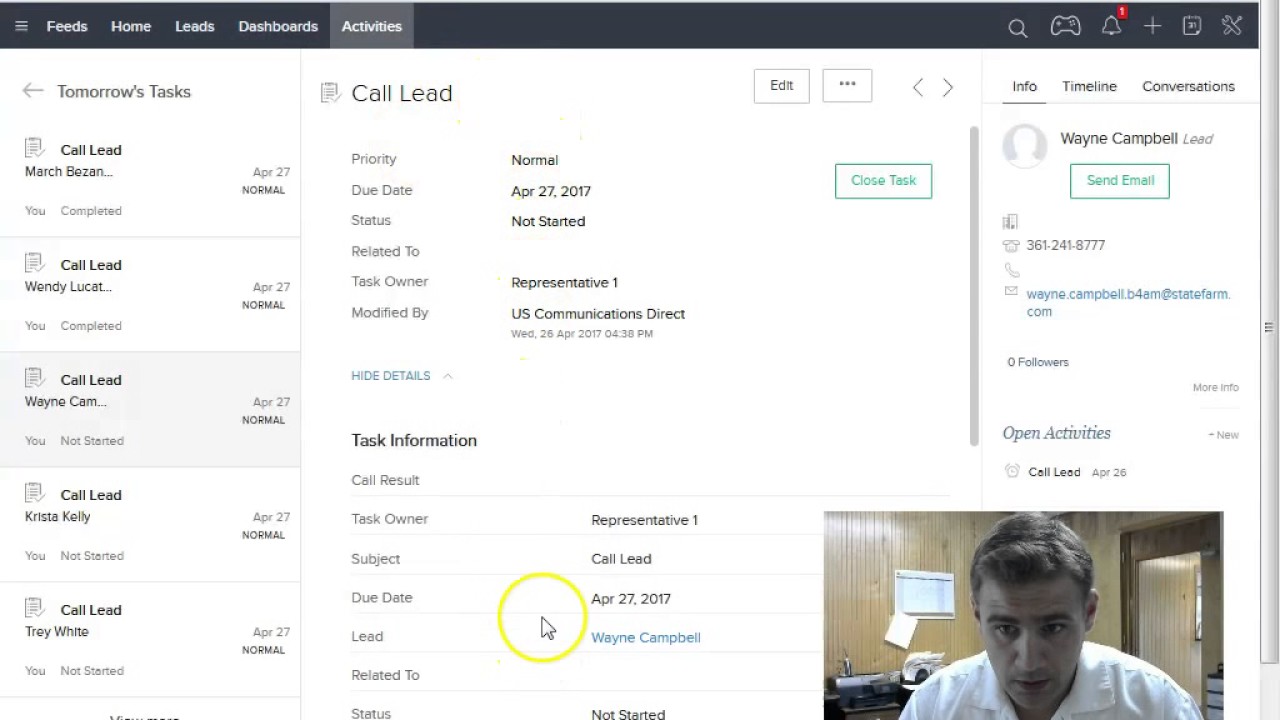The height and width of the screenshot is (720, 1280).
Task: Click the US Communications Direct modifier name
Action: coord(598,314)
